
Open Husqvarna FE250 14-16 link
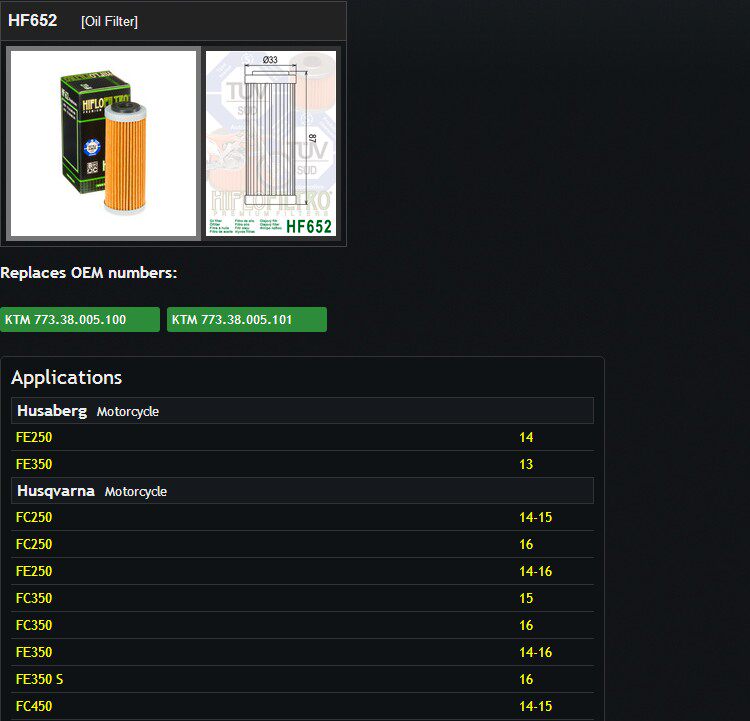click(x=34, y=571)
